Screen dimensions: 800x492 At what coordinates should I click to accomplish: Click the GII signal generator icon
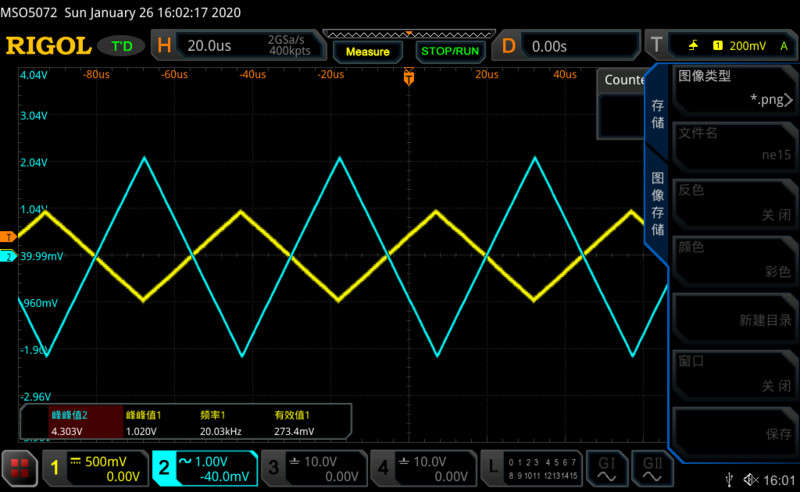tap(651, 467)
